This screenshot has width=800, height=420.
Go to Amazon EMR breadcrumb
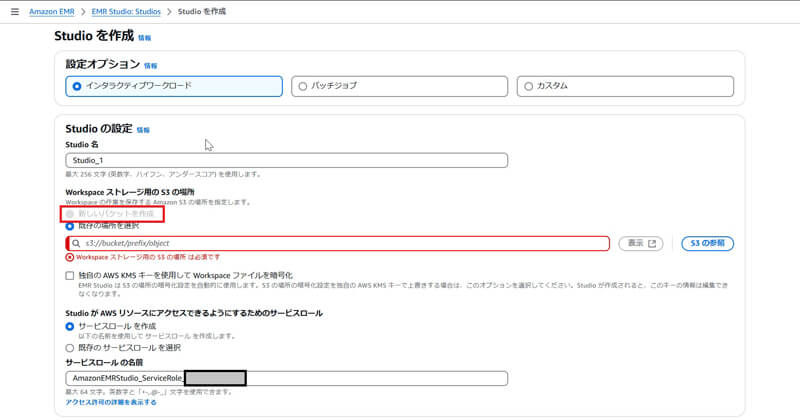pos(52,11)
